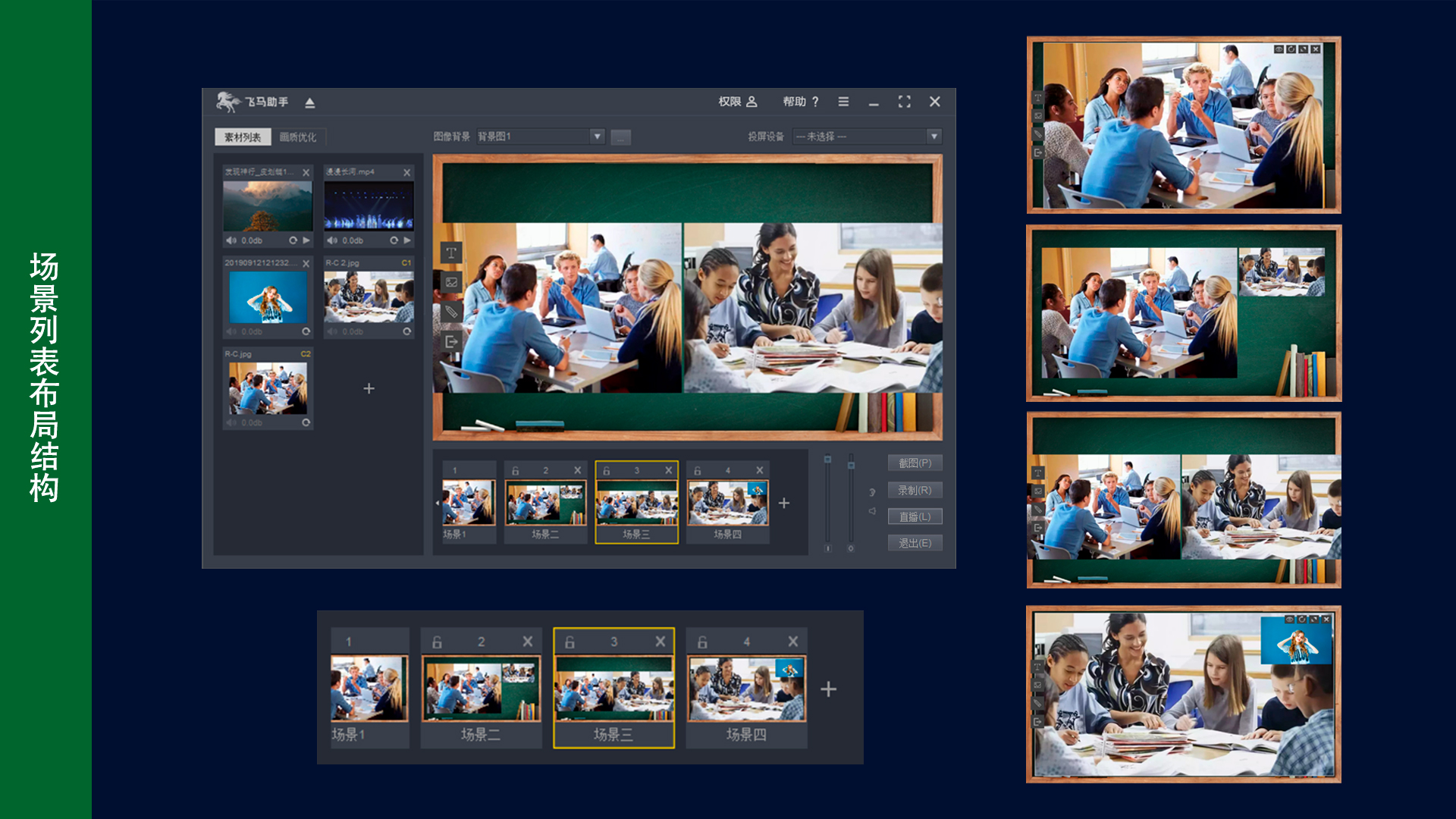Click the image insert tool icon
1456x819 pixels.
point(451,282)
